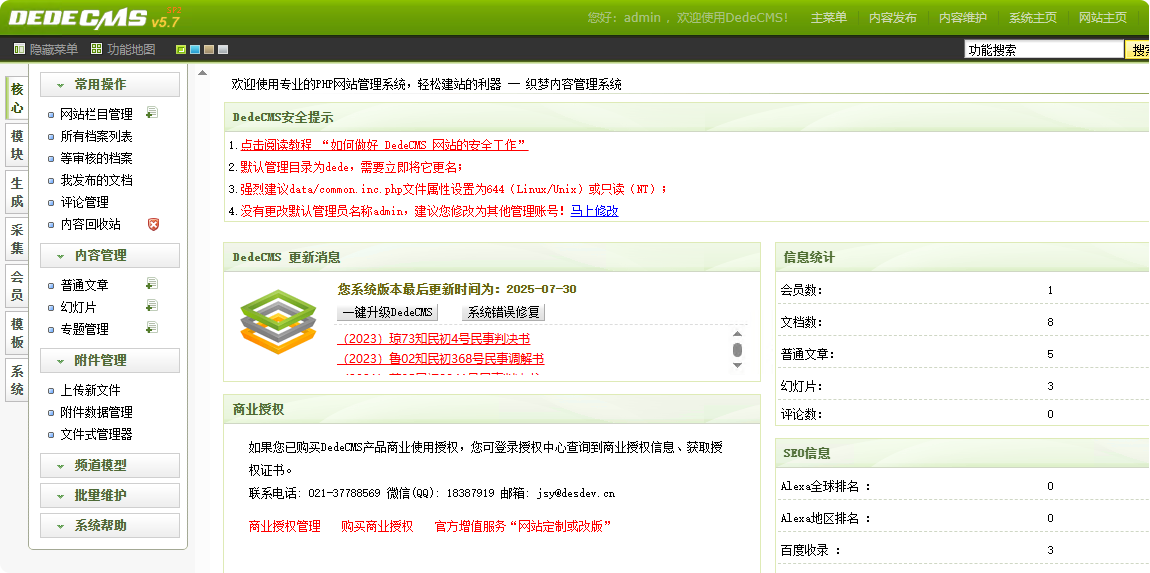Click the red shield icon beside 内容回收站

153,224
